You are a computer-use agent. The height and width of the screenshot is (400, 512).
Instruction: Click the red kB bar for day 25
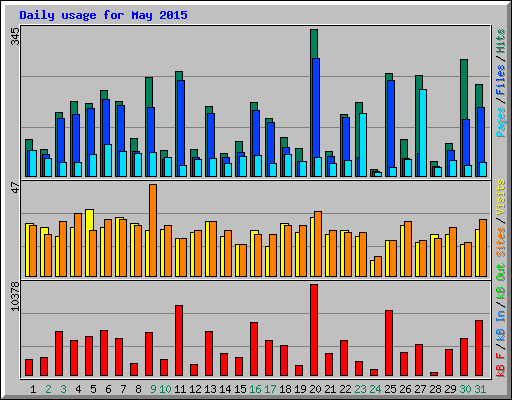(x=389, y=343)
